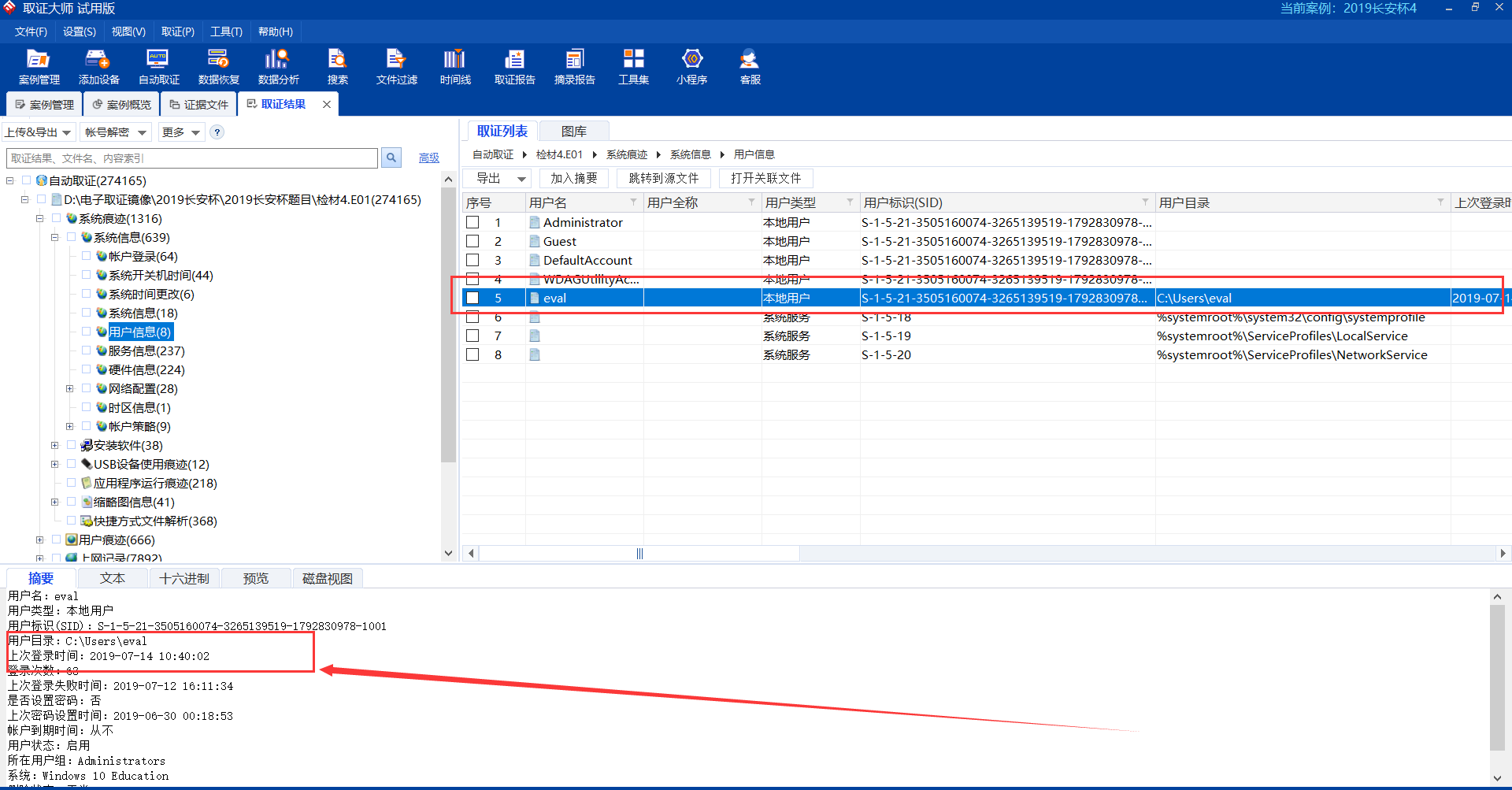Image resolution: width=1512 pixels, height=790 pixels.
Task: Check the box for Administrator row
Action: tap(472, 222)
